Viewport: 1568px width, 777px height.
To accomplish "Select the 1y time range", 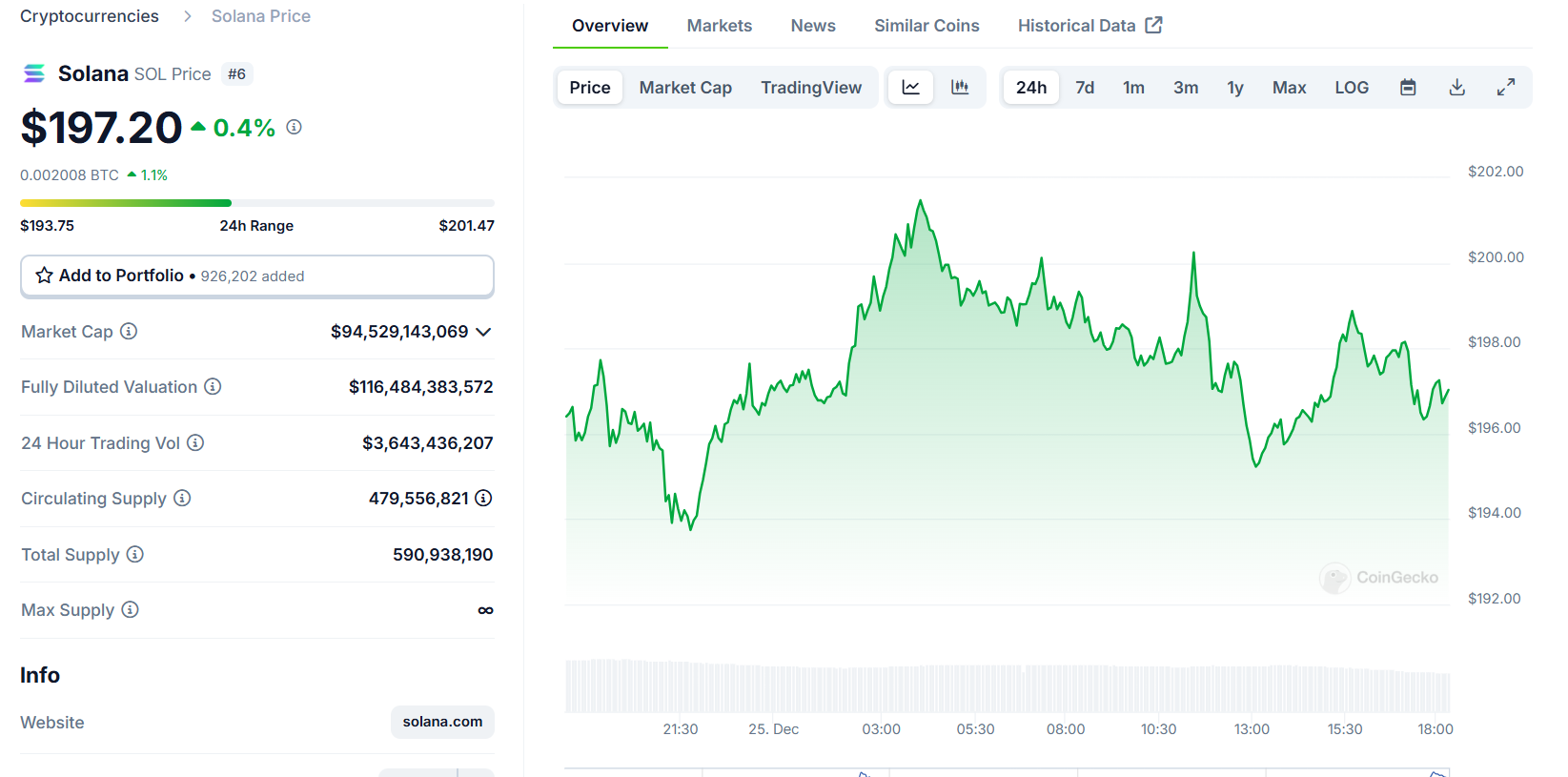I will tap(1235, 88).
